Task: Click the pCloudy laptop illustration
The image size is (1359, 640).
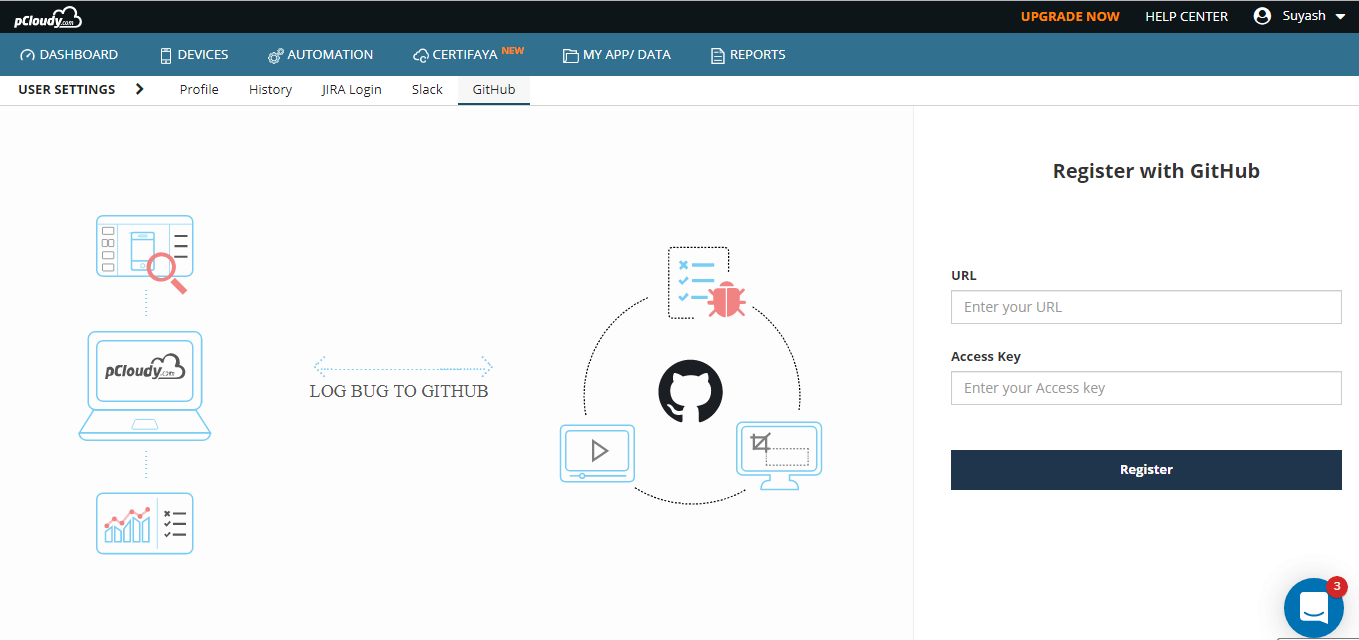Action: point(145,386)
